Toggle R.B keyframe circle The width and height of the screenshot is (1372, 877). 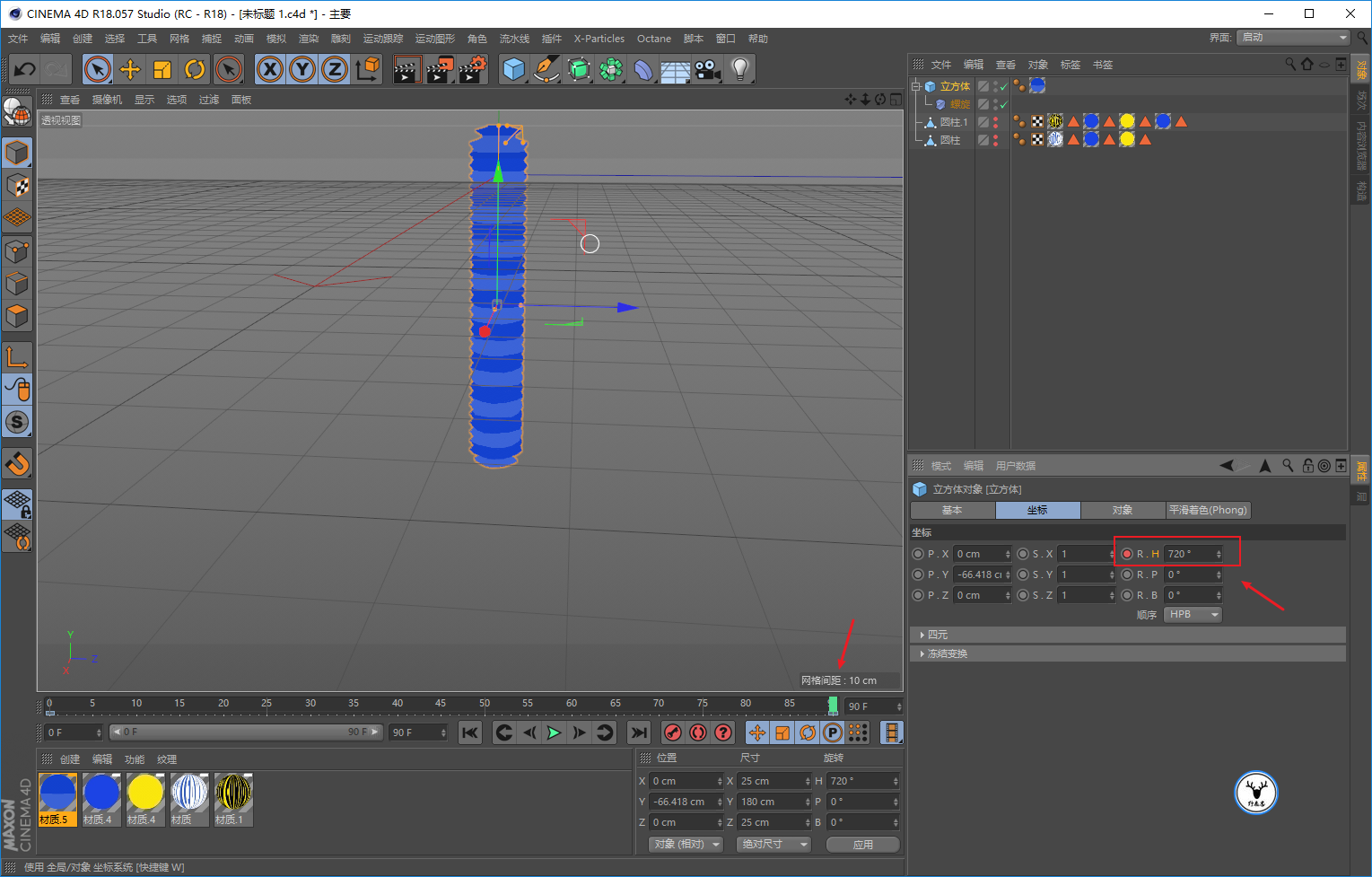tap(1127, 595)
